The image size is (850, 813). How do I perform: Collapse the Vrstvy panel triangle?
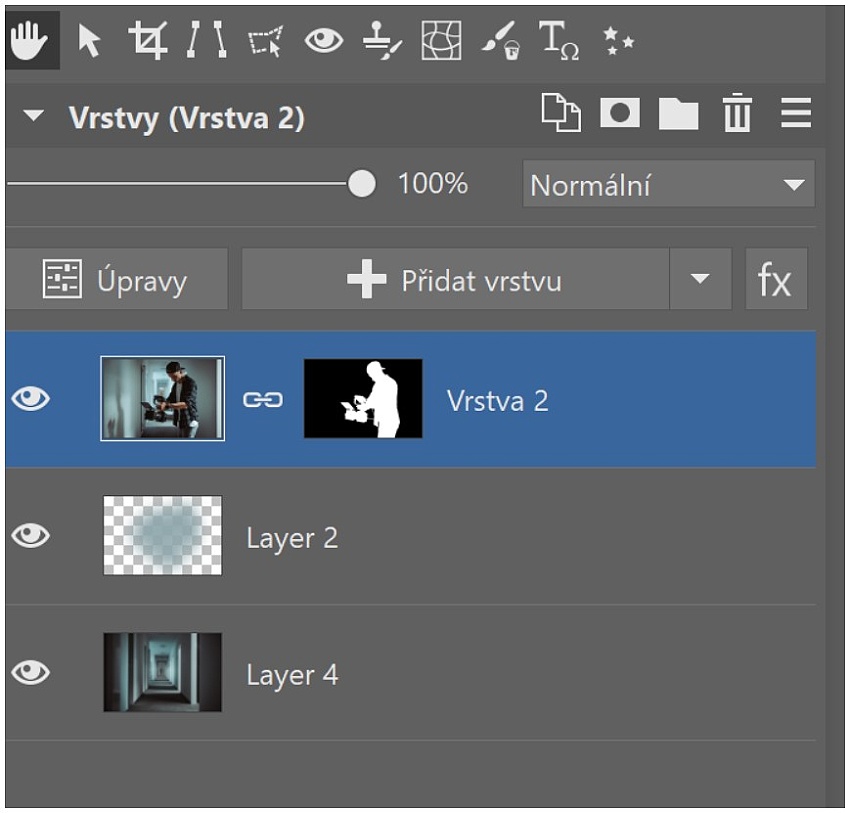(x=34, y=115)
